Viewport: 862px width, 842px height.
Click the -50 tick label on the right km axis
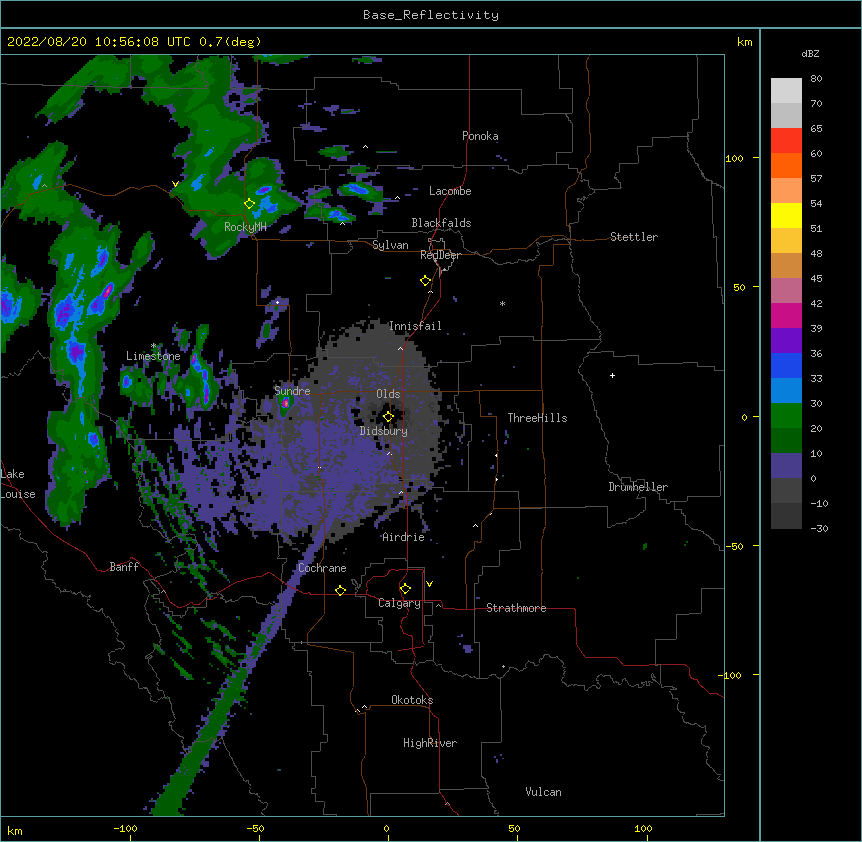point(734,546)
